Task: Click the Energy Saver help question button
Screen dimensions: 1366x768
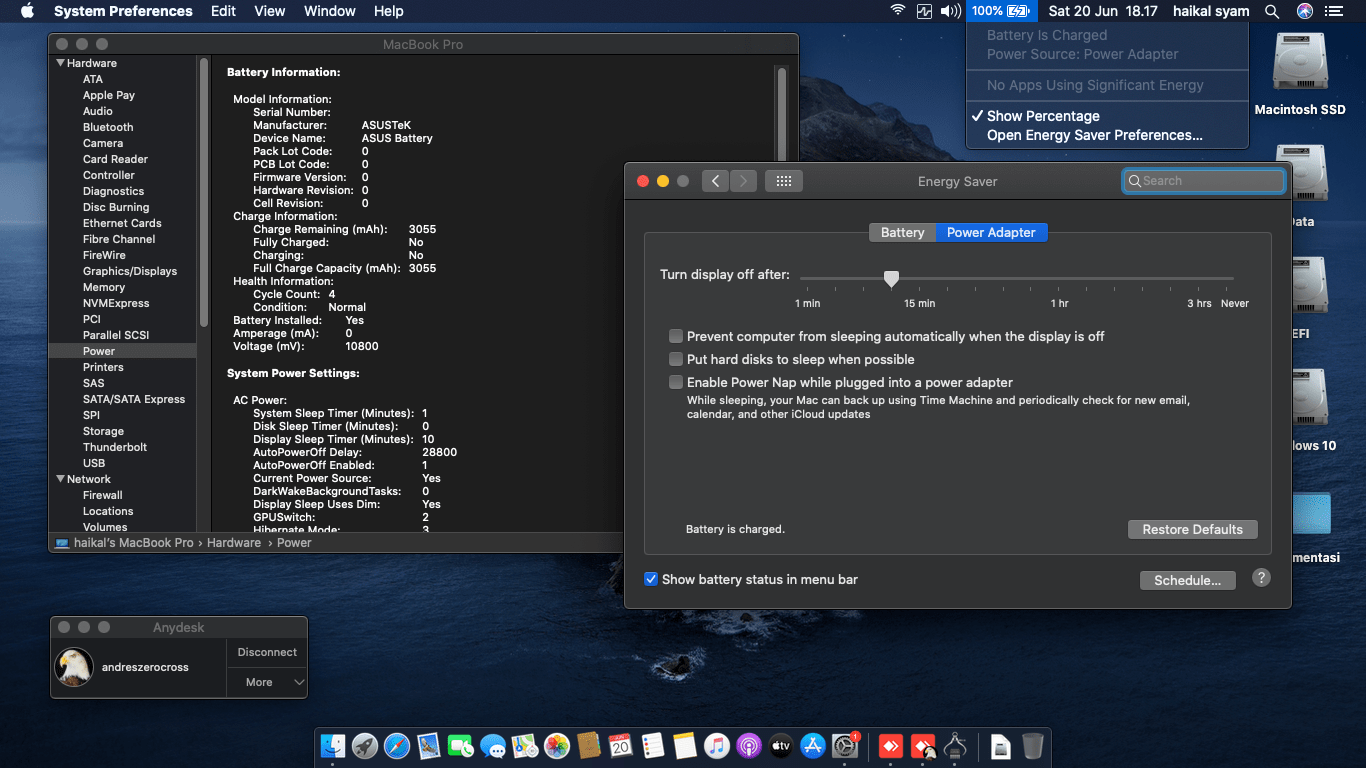Action: pos(1261,577)
